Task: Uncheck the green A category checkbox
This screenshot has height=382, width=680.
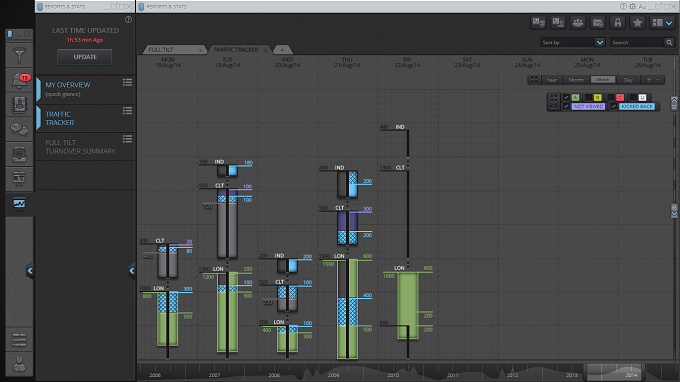Action: tap(566, 98)
